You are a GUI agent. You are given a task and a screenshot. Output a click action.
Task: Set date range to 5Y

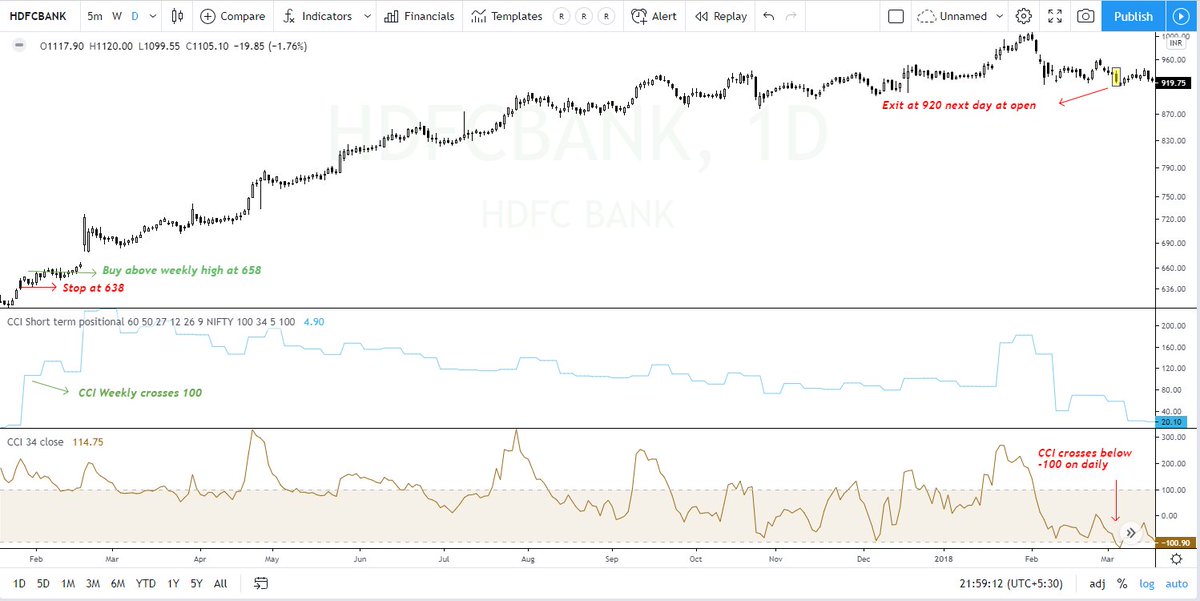pyautogui.click(x=196, y=583)
